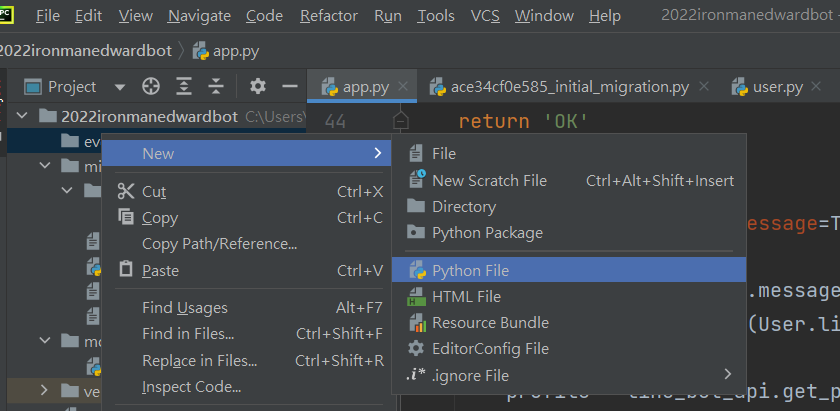This screenshot has height=411, width=840.
Task: Create a new Resource Bundle
Action: [569, 323]
